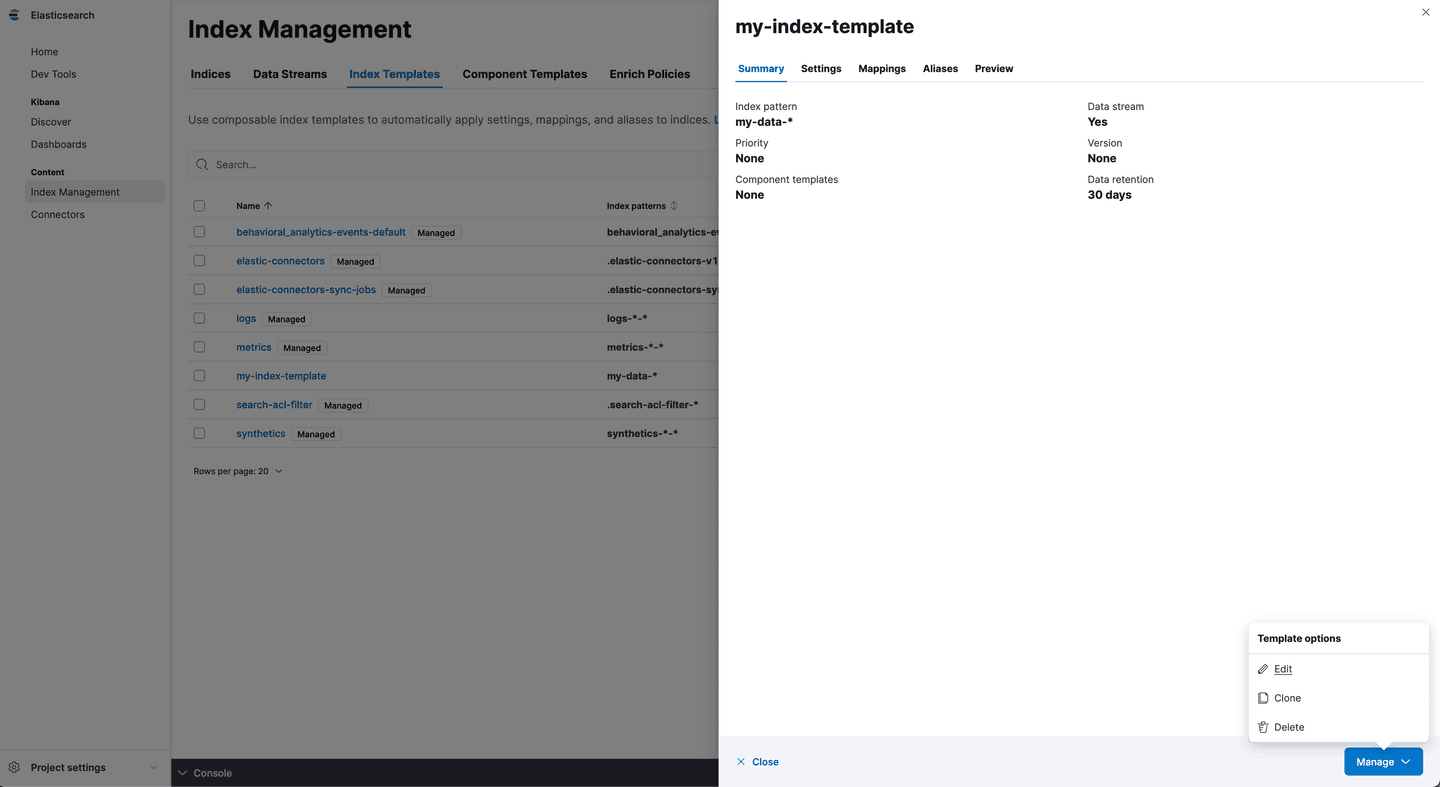Expand Rows per page selector
Screen dimensions: 1440x787
[x=238, y=471]
